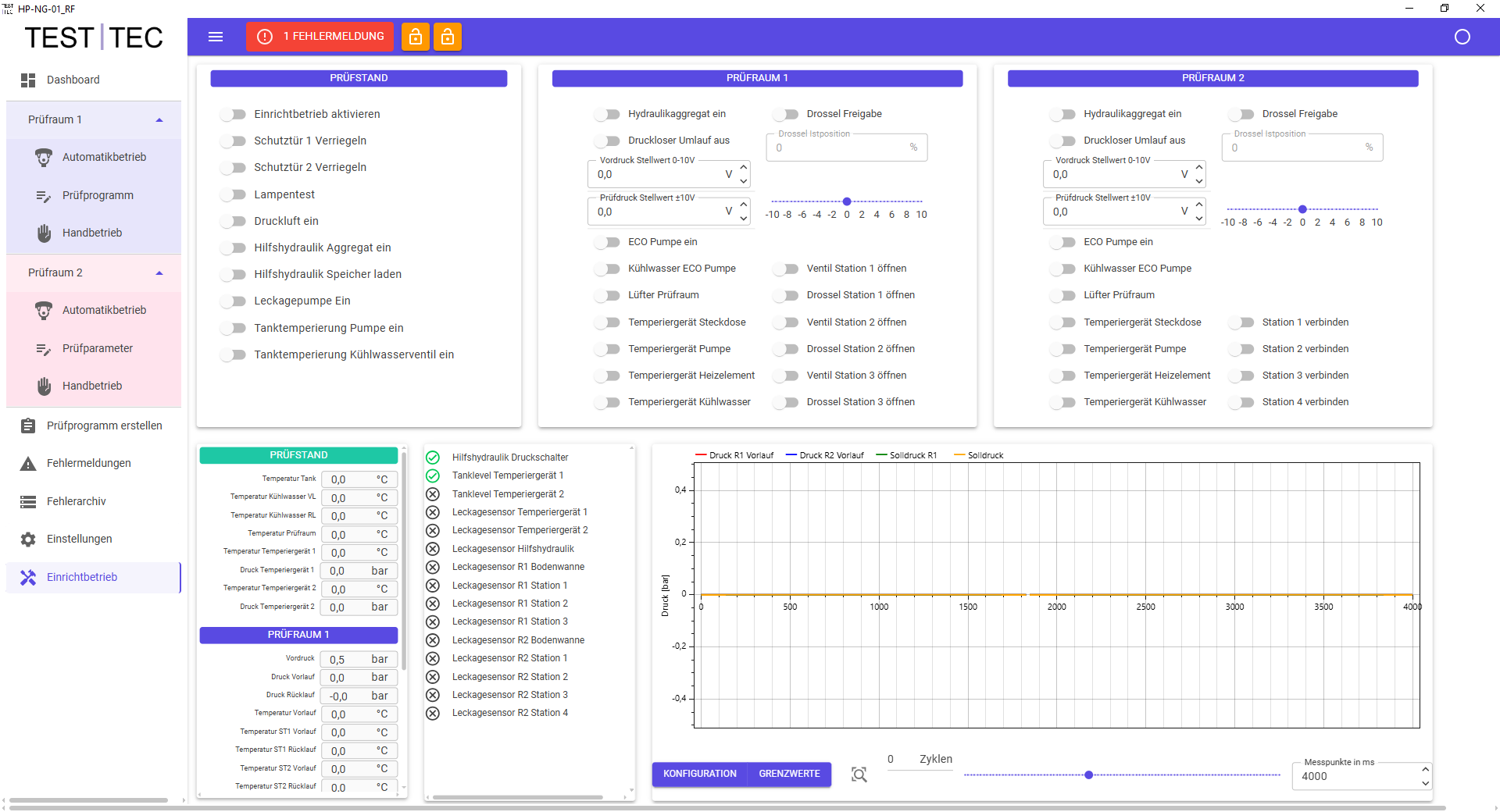
Task: Open Dashboard from the sidebar
Action: tap(73, 80)
